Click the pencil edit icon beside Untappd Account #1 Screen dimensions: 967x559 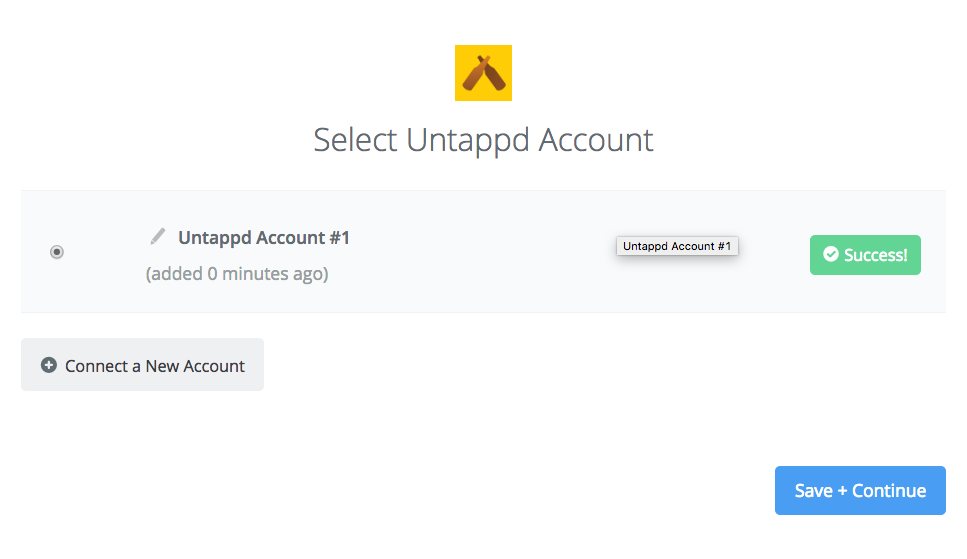tap(158, 236)
